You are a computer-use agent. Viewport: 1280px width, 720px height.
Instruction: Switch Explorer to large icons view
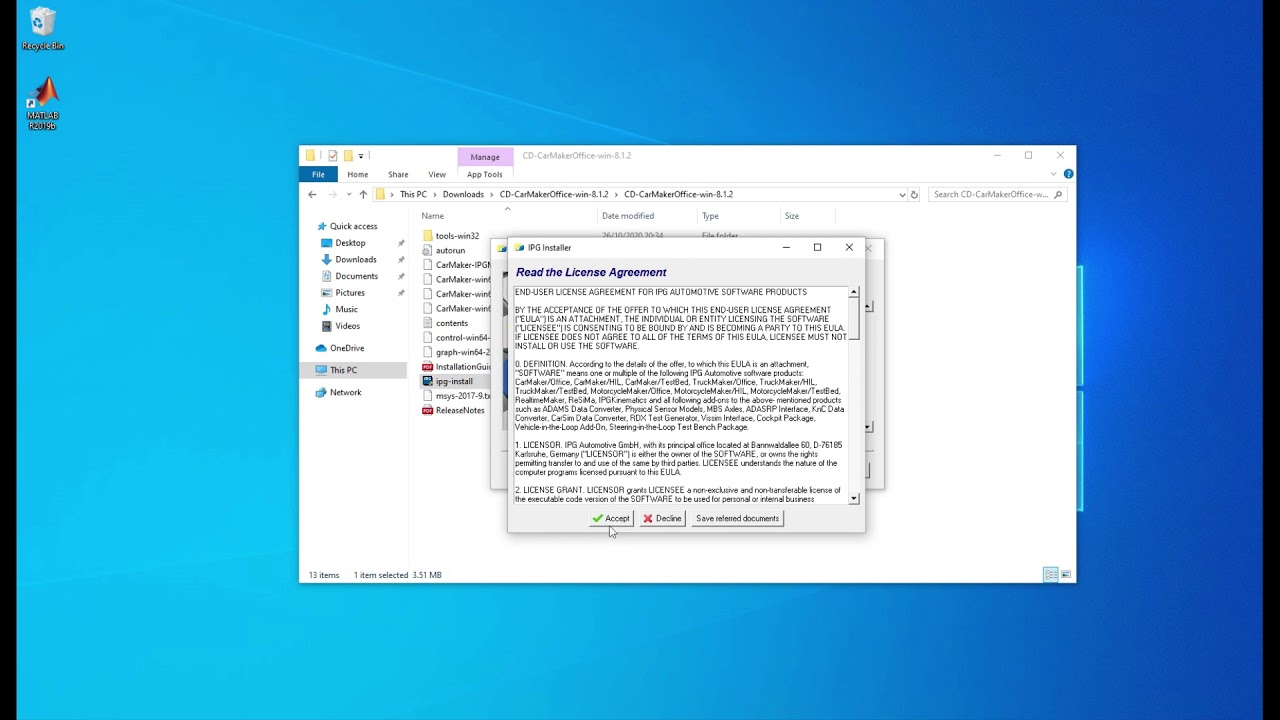(x=1066, y=575)
